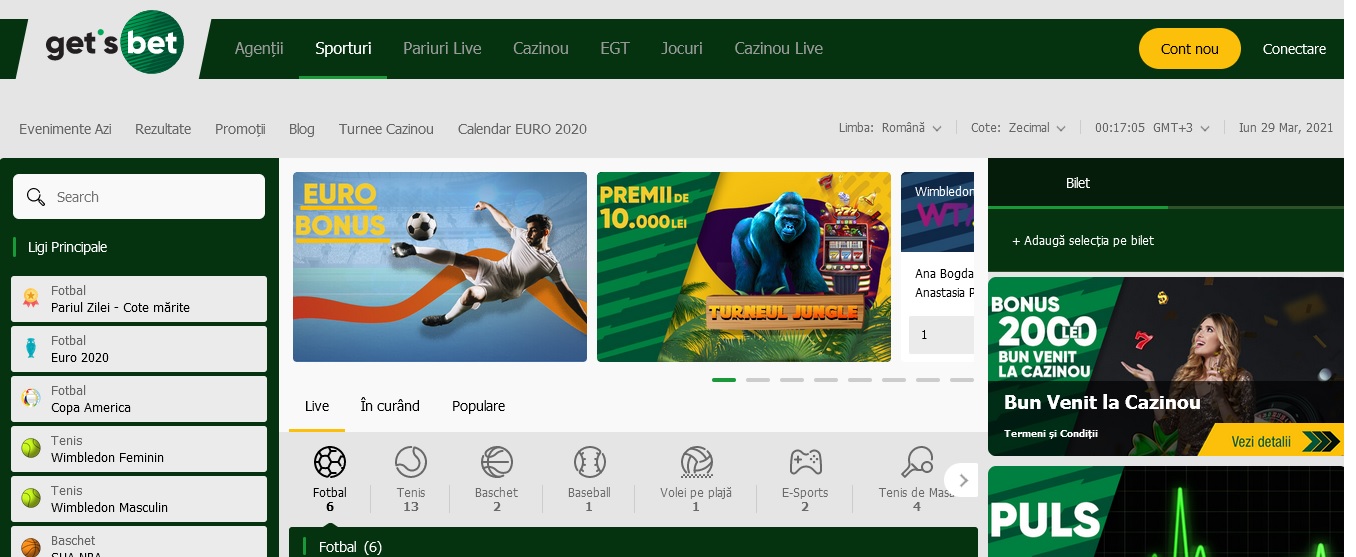Click the get's bet logo
The image size is (1356, 557).
115,43
